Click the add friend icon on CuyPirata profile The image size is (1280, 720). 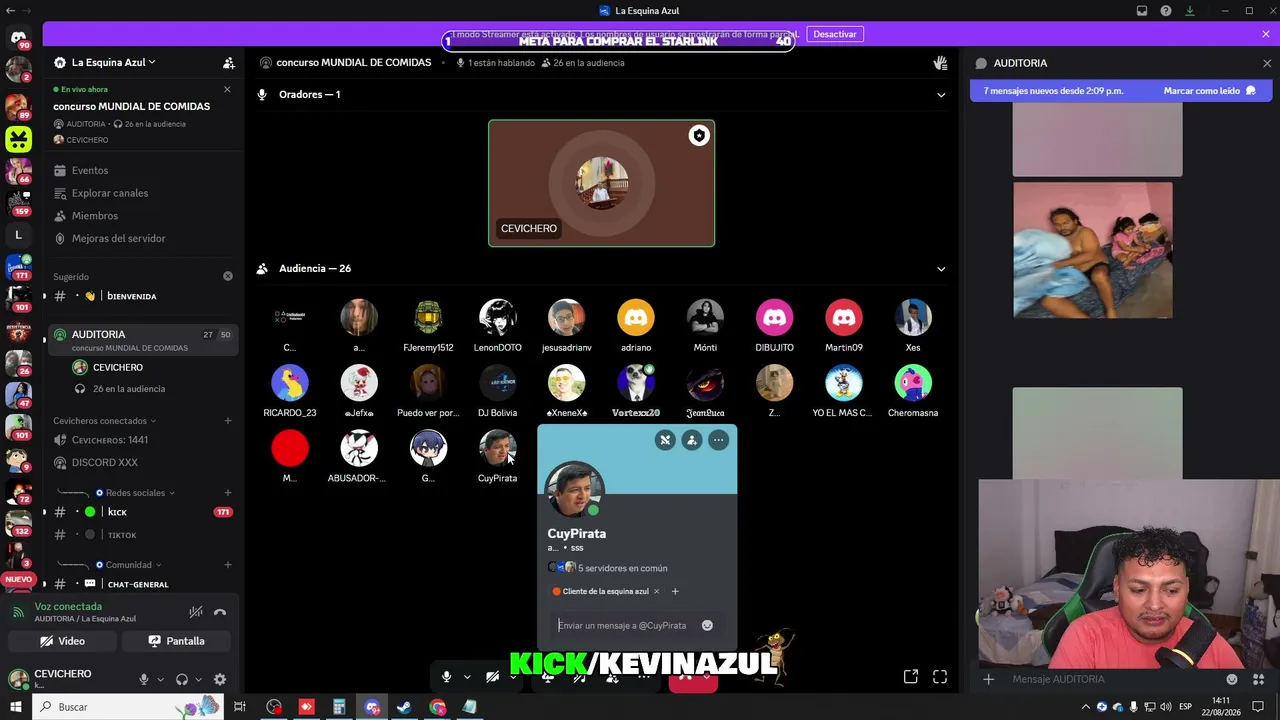(692, 440)
